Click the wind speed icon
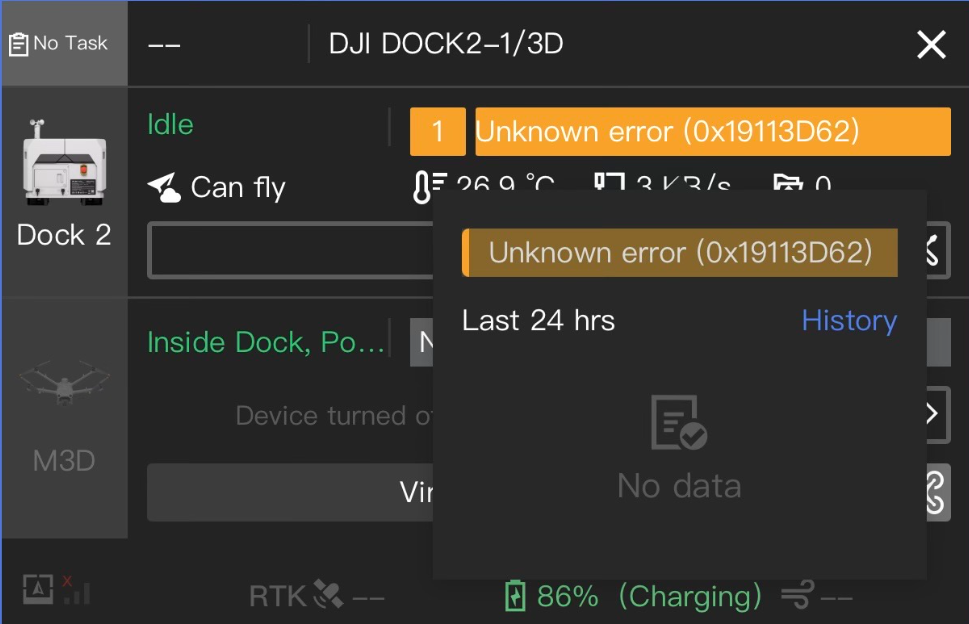Viewport: 969px width, 624px height. (x=798, y=595)
